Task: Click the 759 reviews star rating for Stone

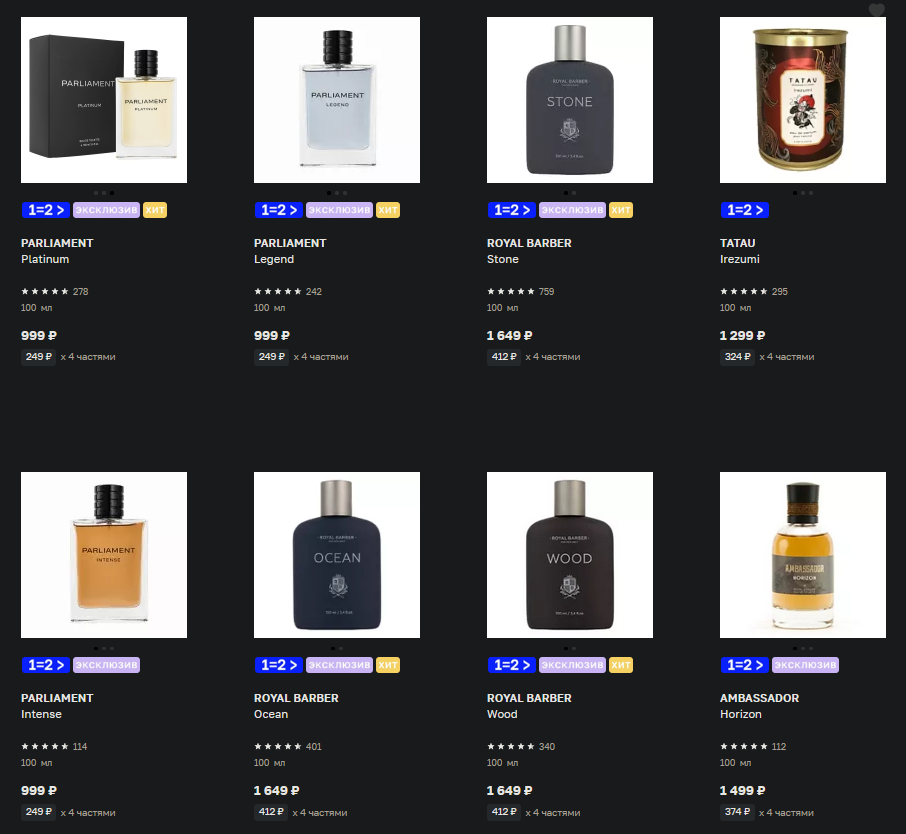Action: click(x=520, y=291)
